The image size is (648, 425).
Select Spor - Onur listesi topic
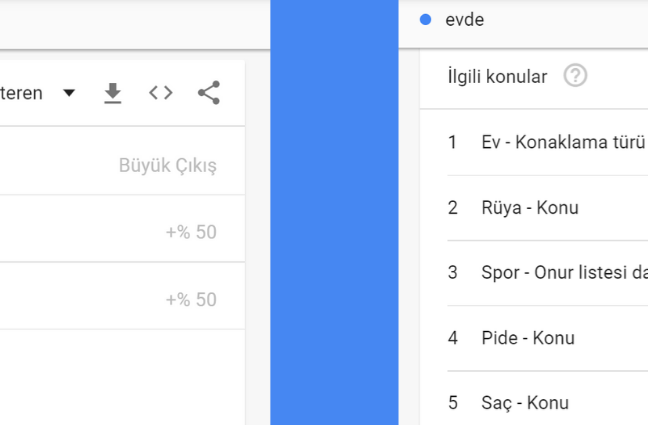(x=565, y=272)
